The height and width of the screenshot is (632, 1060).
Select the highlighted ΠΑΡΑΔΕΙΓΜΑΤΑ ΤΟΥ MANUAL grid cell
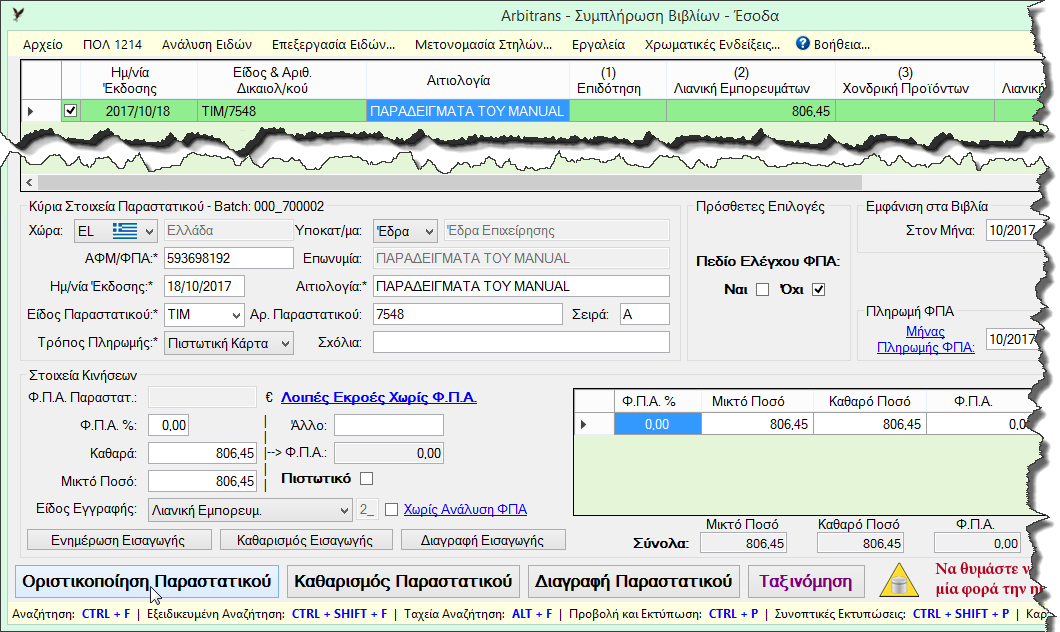coord(468,112)
